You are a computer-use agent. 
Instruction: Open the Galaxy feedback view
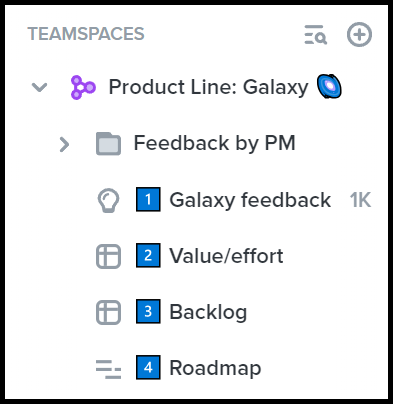point(250,200)
